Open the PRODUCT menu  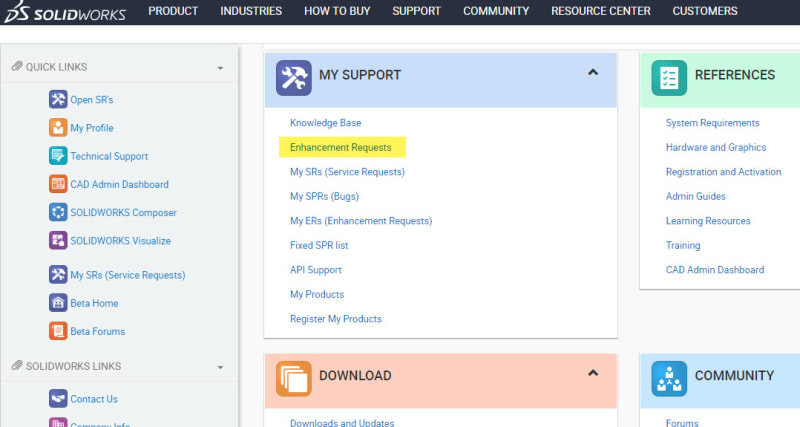click(173, 11)
